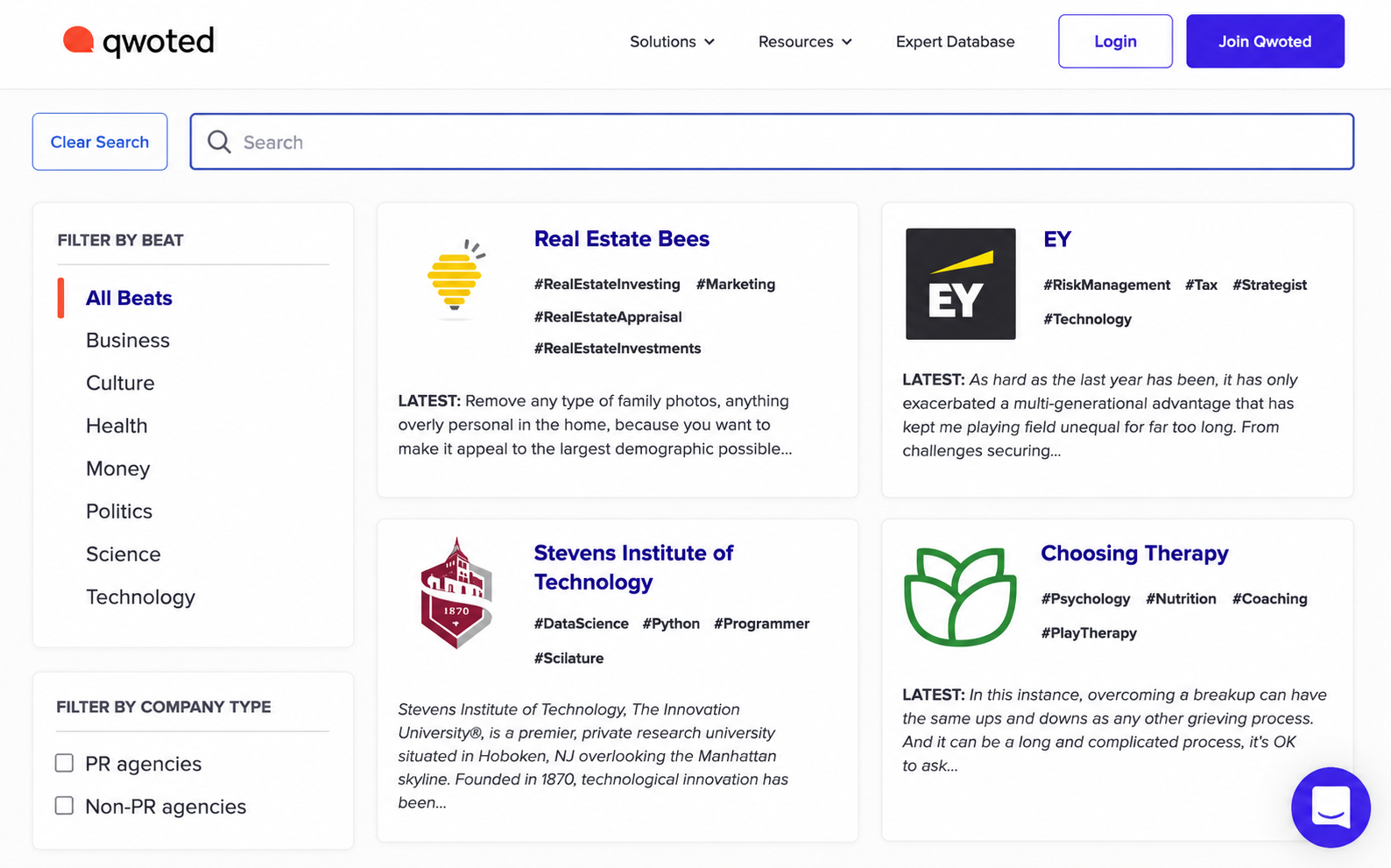1391x868 pixels.
Task: Check the PR agencies checkbox
Action: point(64,763)
